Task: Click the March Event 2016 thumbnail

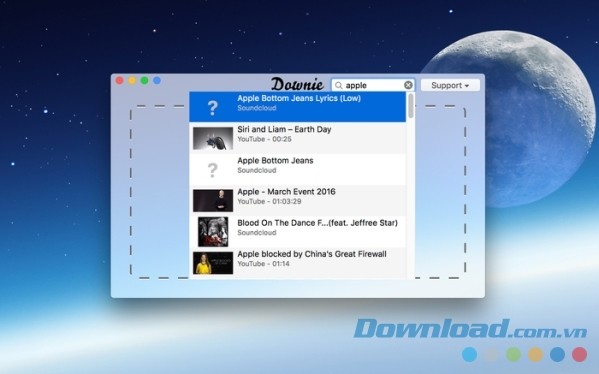Action: coord(213,201)
